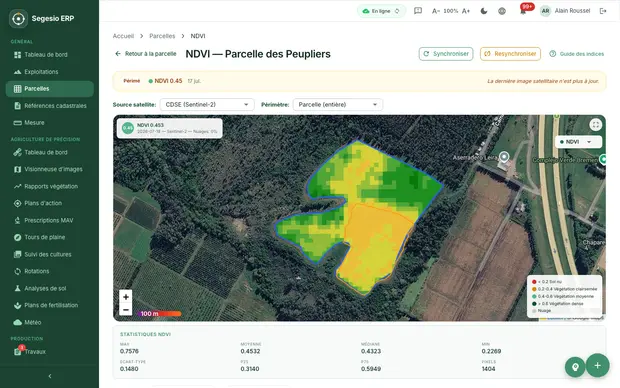Click the logout icon
620x388 pixels.
pyautogui.click(x=603, y=11)
